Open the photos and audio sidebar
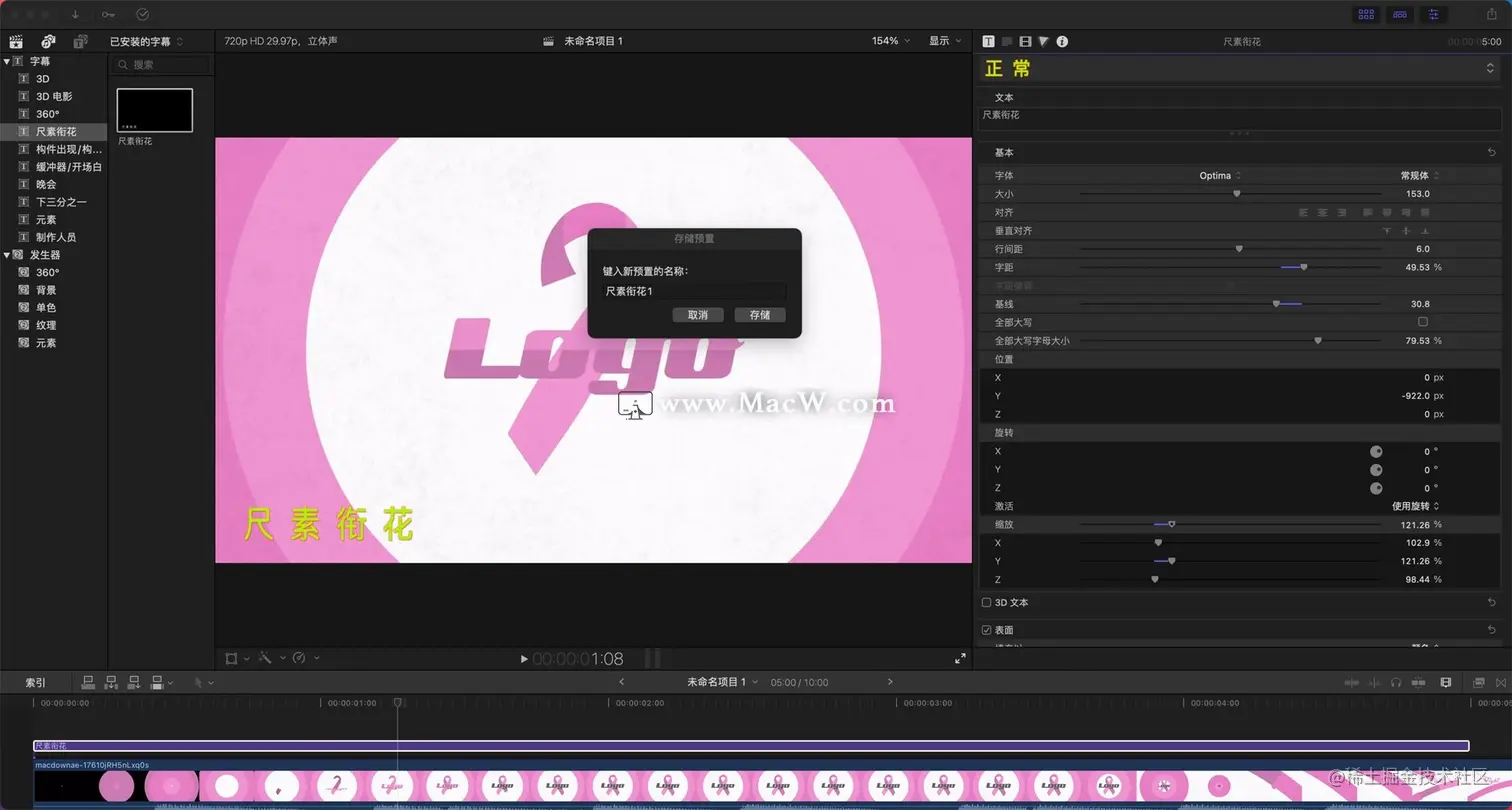1512x810 pixels. pos(48,41)
